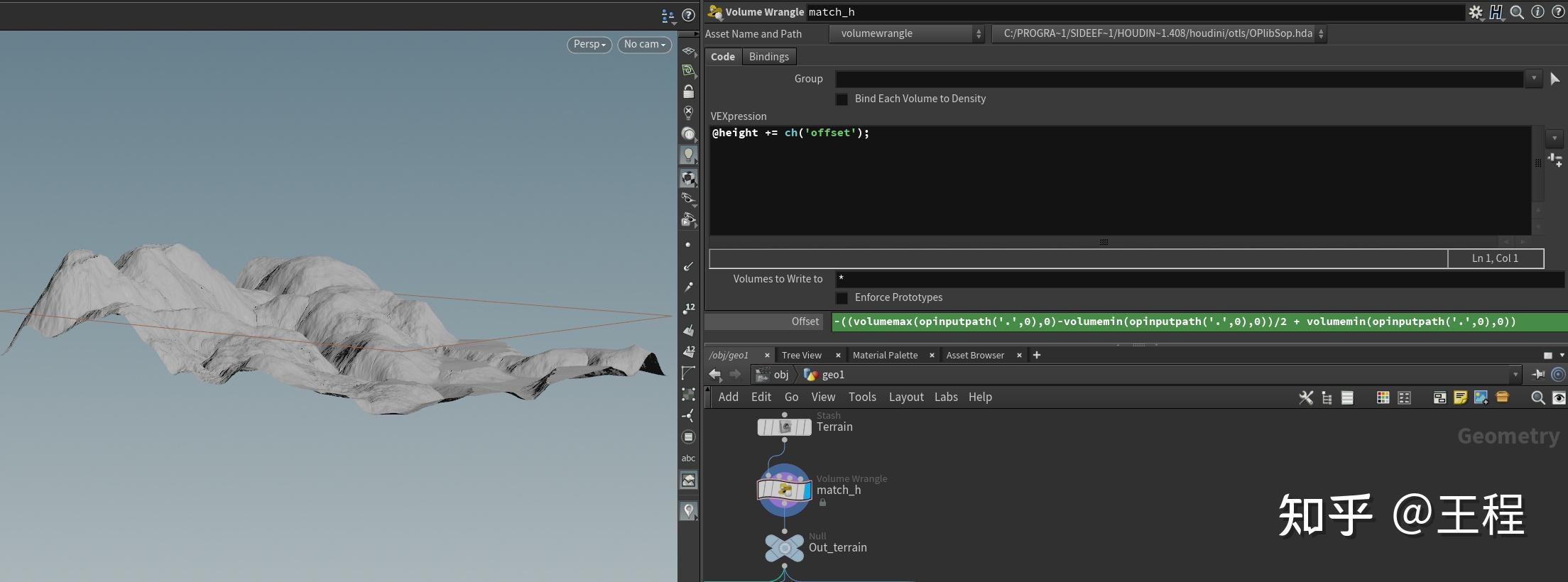The height and width of the screenshot is (582, 1568).
Task: Toggle the network display eye icon
Action: (x=1558, y=397)
